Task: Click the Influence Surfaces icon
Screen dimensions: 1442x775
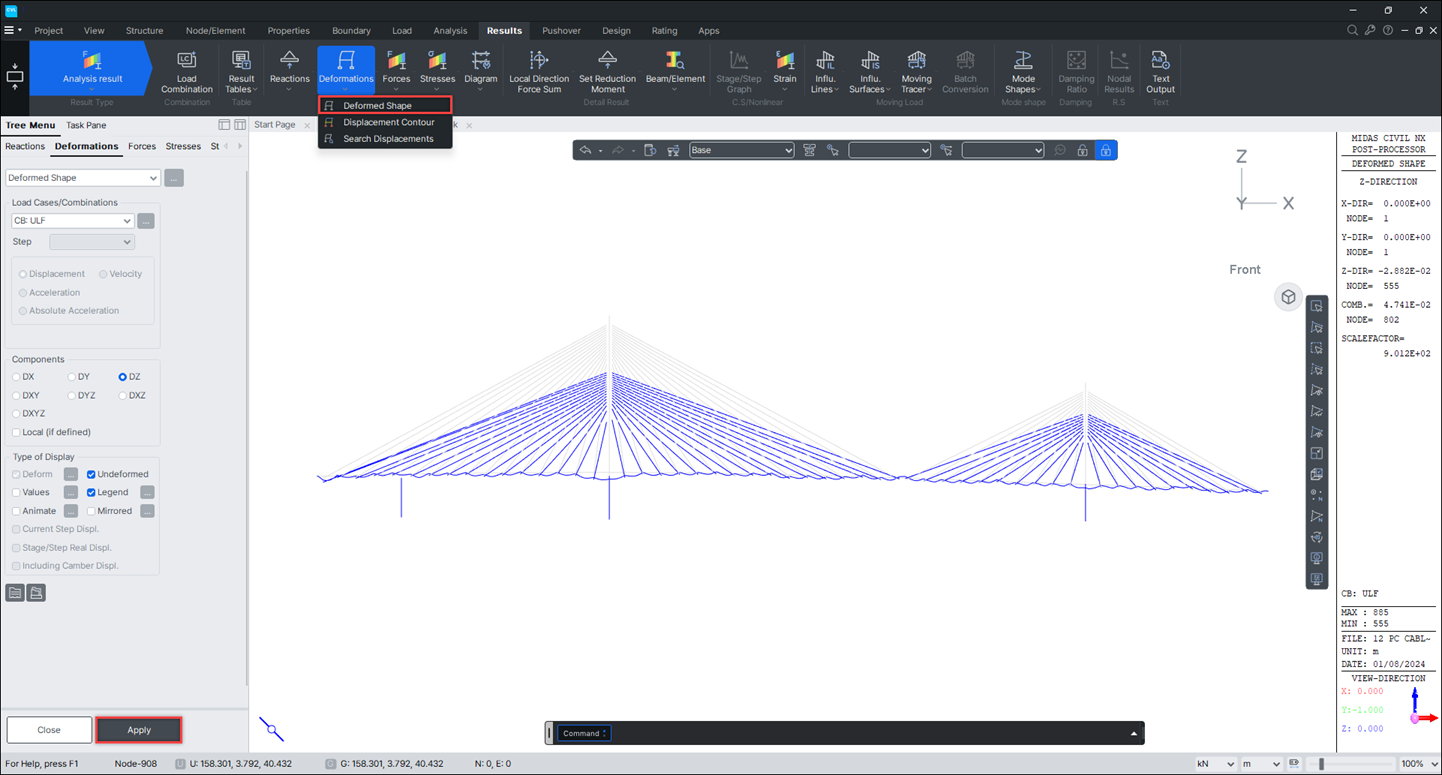Action: [870, 71]
